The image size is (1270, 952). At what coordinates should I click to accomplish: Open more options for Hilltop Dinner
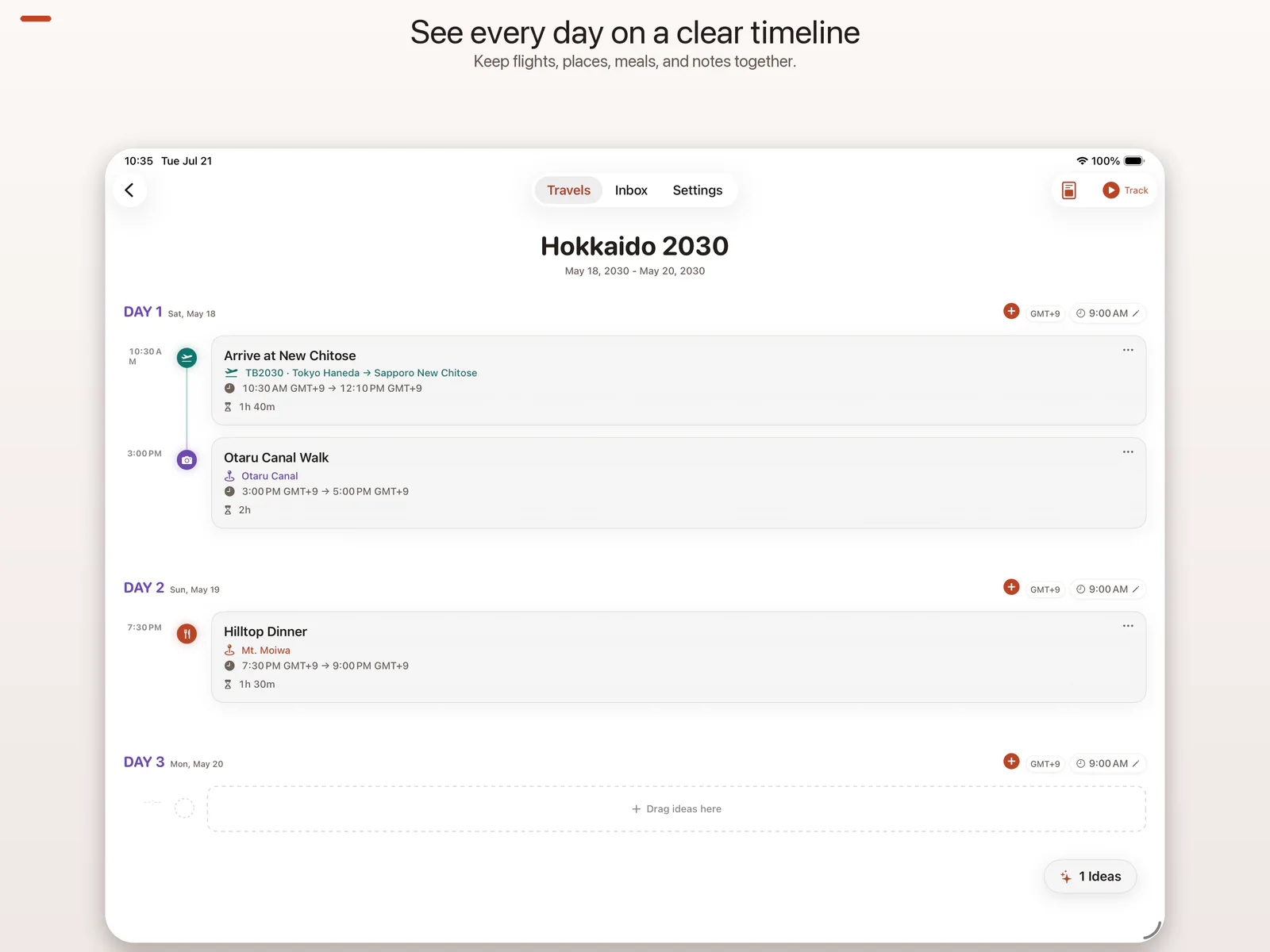coord(1128,626)
